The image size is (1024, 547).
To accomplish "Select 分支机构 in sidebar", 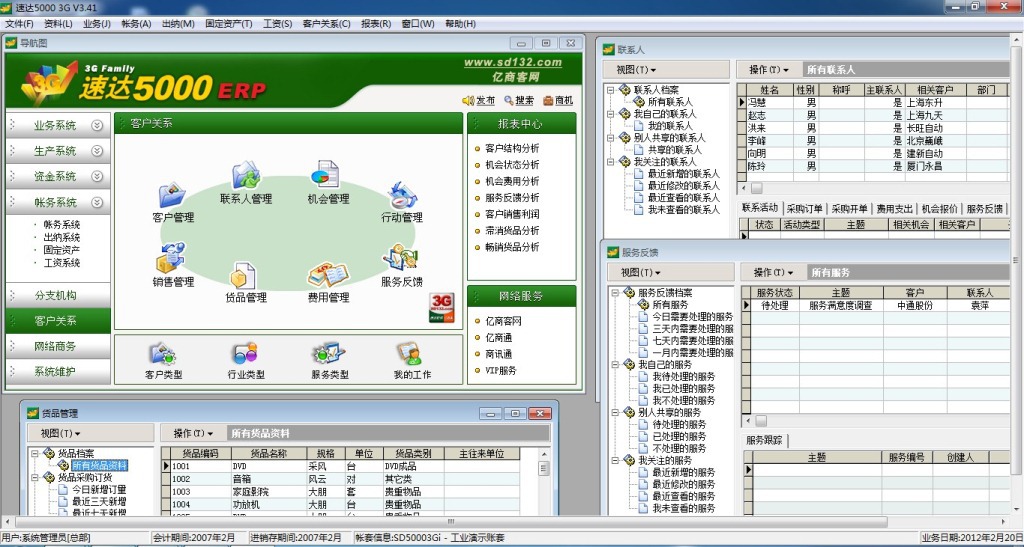I will [x=56, y=295].
